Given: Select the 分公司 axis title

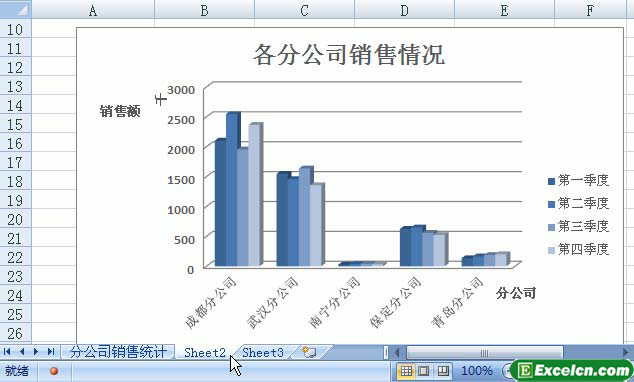Looking at the screenshot, I should click(516, 293).
